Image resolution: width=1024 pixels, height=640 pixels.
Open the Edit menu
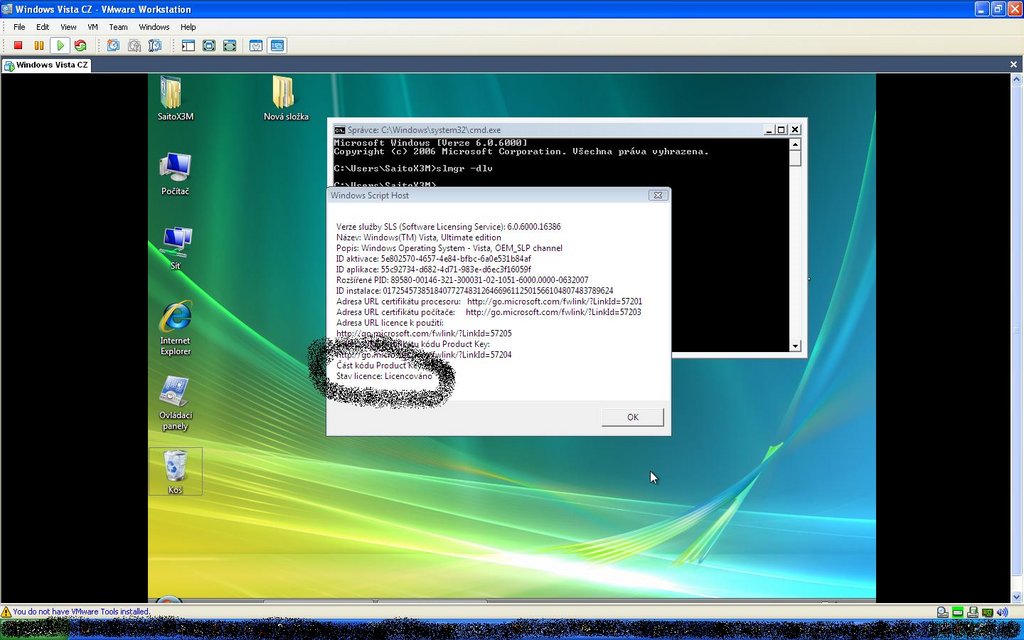(42, 27)
